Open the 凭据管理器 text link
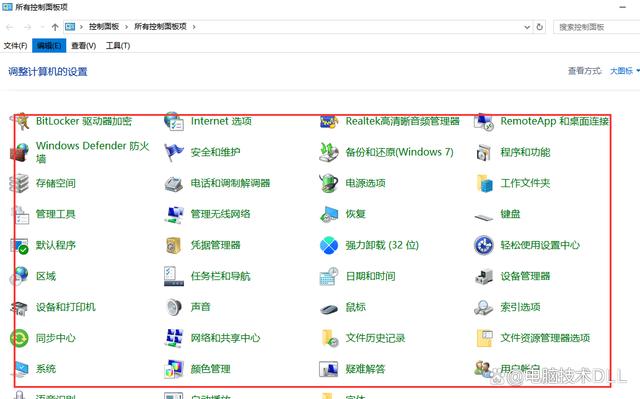The image size is (640, 399). click(x=216, y=245)
